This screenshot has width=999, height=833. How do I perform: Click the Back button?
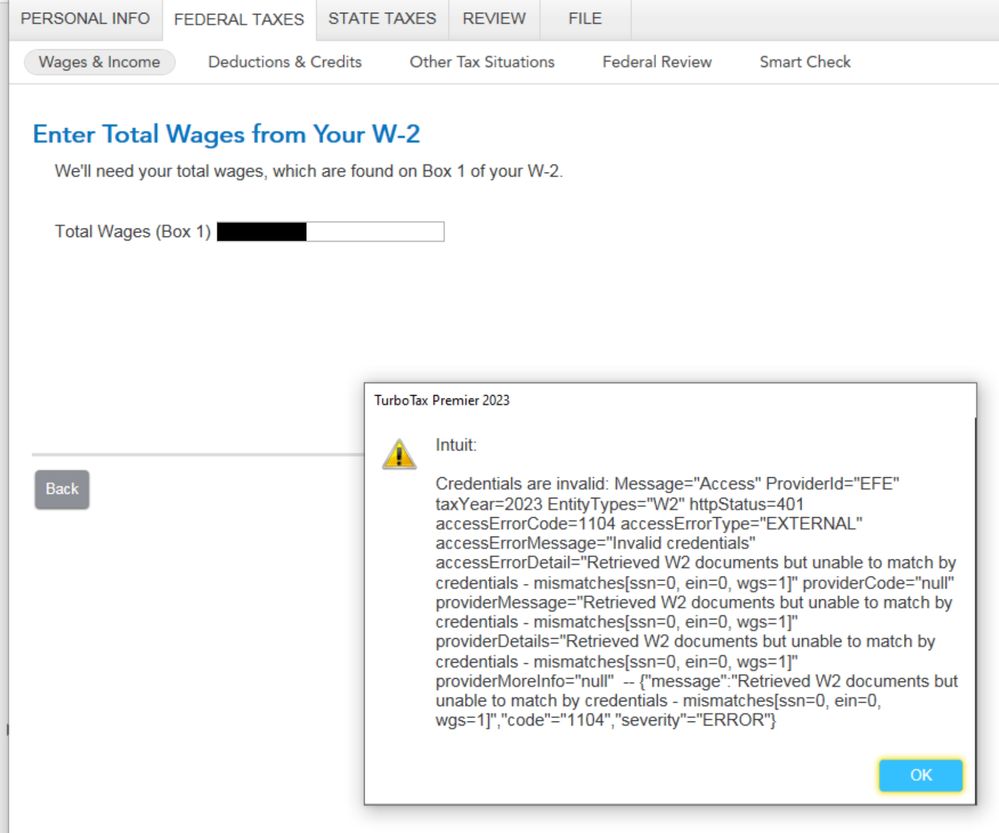tap(62, 489)
